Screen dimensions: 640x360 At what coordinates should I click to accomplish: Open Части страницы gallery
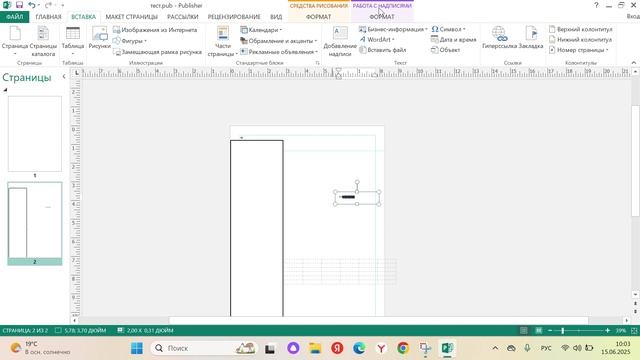(222, 41)
